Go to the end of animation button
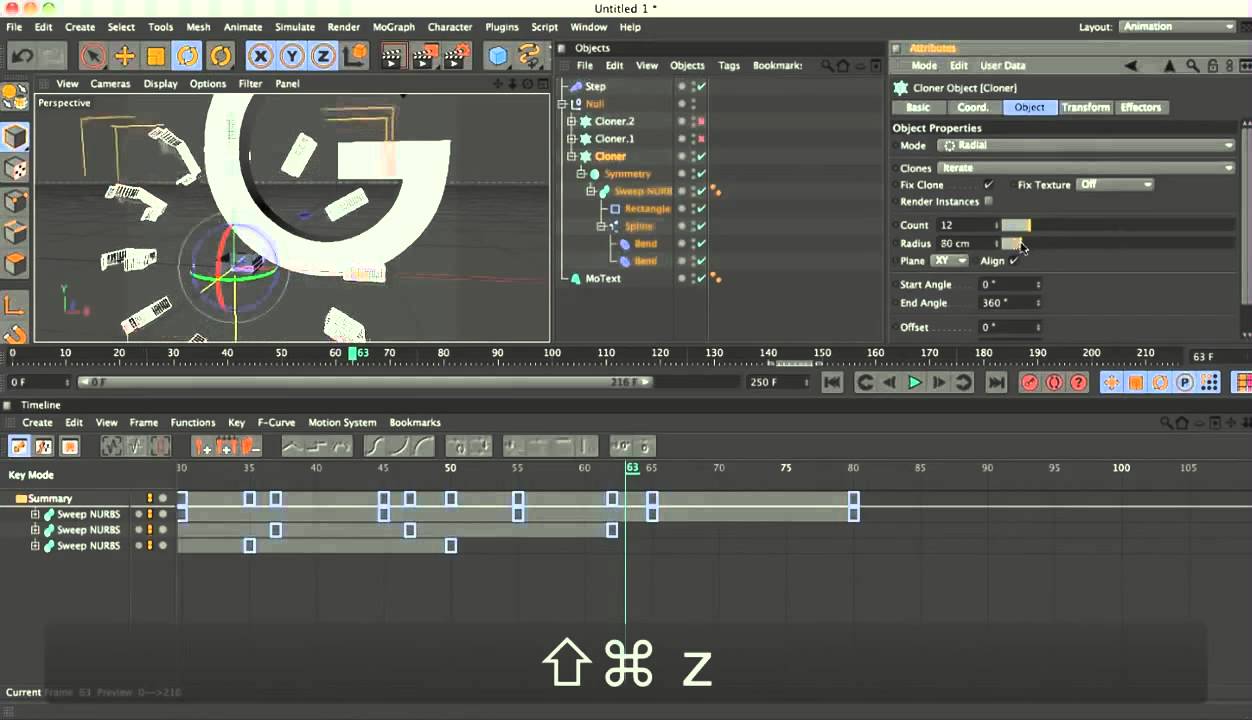This screenshot has width=1252, height=720. coord(996,382)
